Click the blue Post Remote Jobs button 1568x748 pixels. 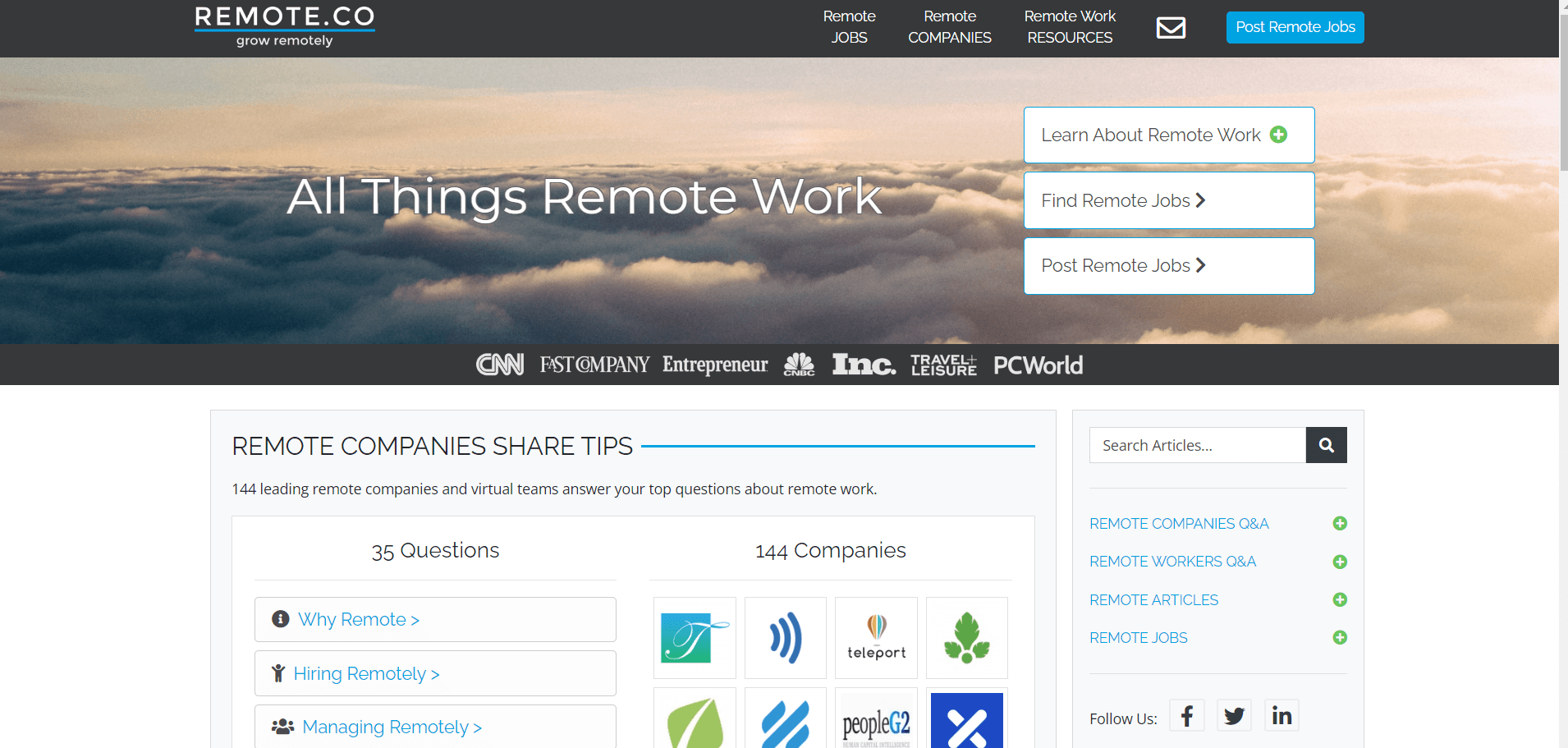tap(1295, 27)
